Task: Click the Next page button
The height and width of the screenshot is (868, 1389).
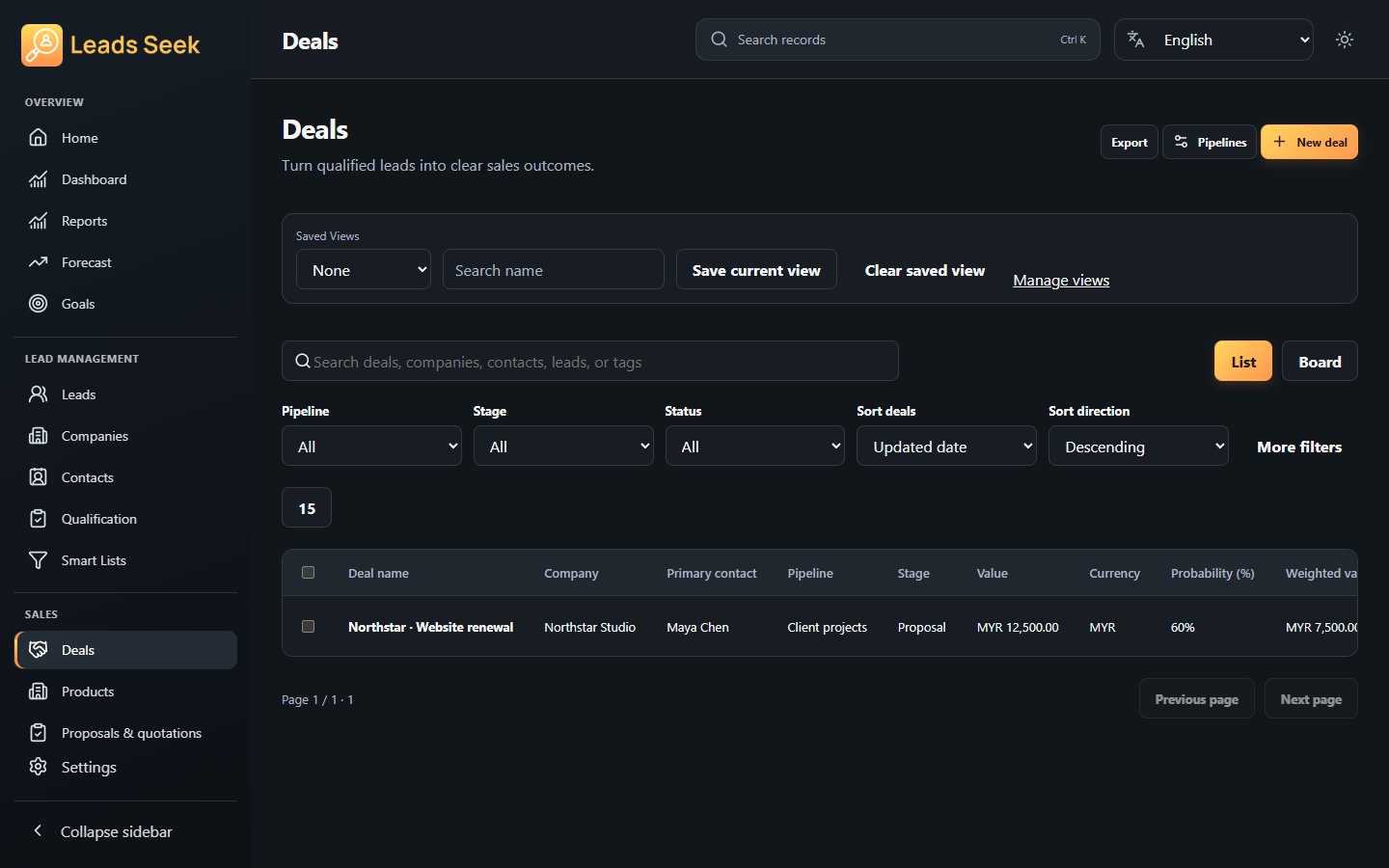Action: click(1311, 699)
